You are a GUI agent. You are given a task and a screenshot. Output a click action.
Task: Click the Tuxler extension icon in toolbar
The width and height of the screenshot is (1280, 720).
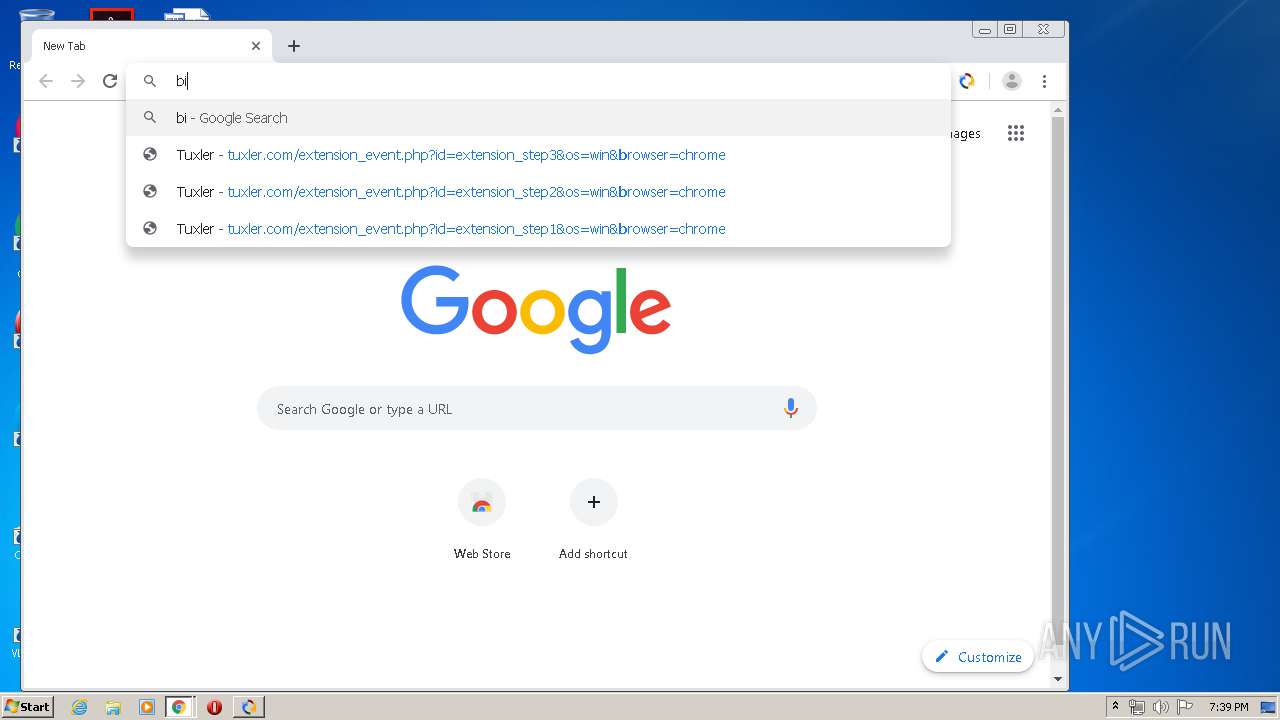point(967,81)
